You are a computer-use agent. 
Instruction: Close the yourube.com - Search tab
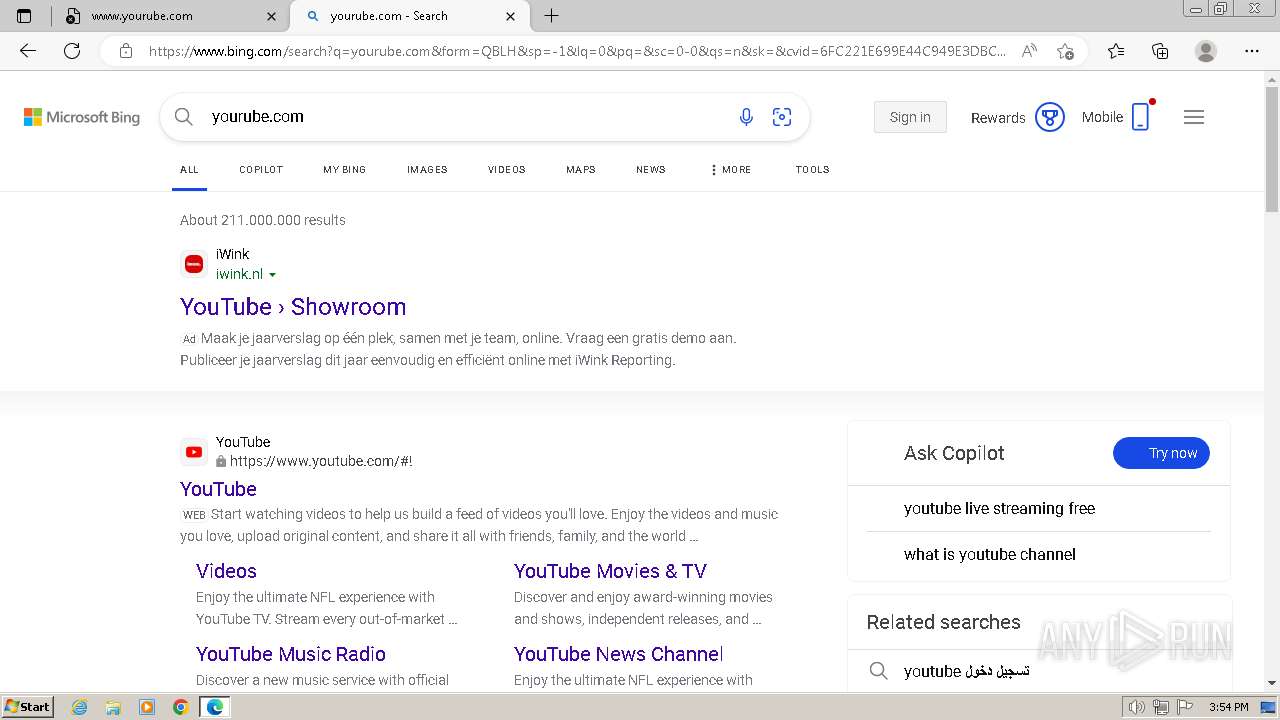(511, 16)
